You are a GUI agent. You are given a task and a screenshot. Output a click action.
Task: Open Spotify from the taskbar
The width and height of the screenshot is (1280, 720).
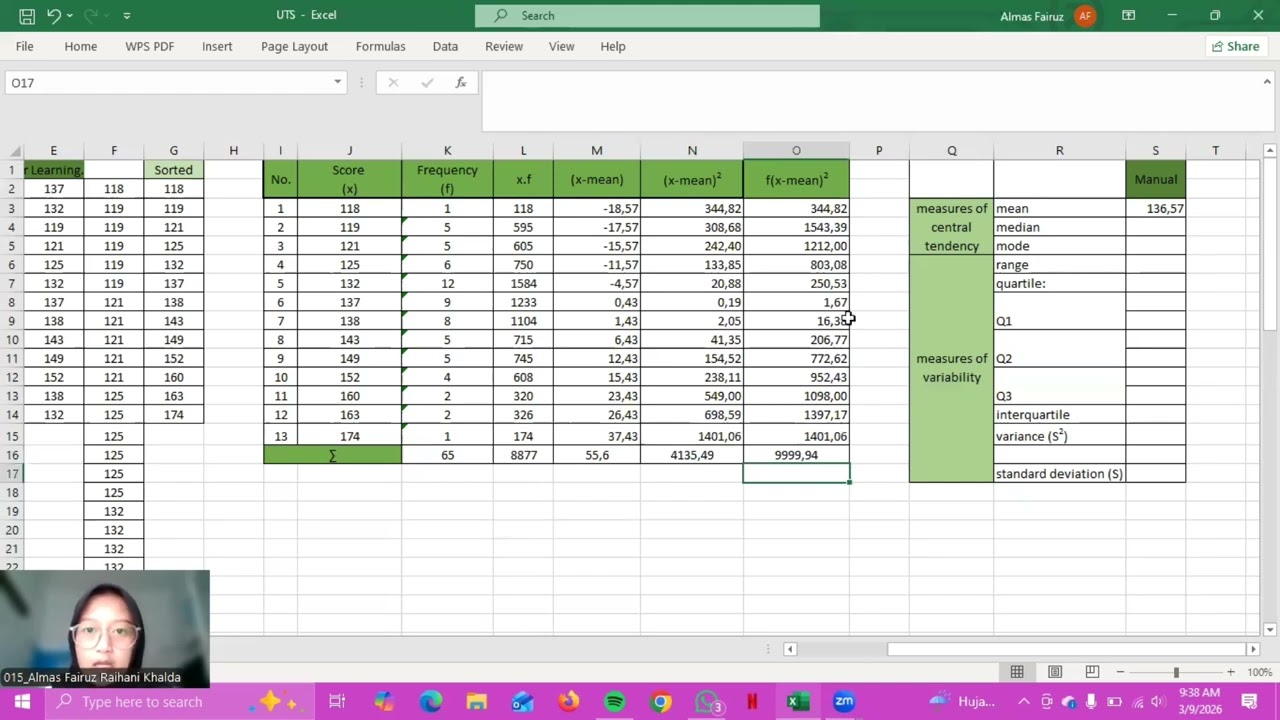615,702
